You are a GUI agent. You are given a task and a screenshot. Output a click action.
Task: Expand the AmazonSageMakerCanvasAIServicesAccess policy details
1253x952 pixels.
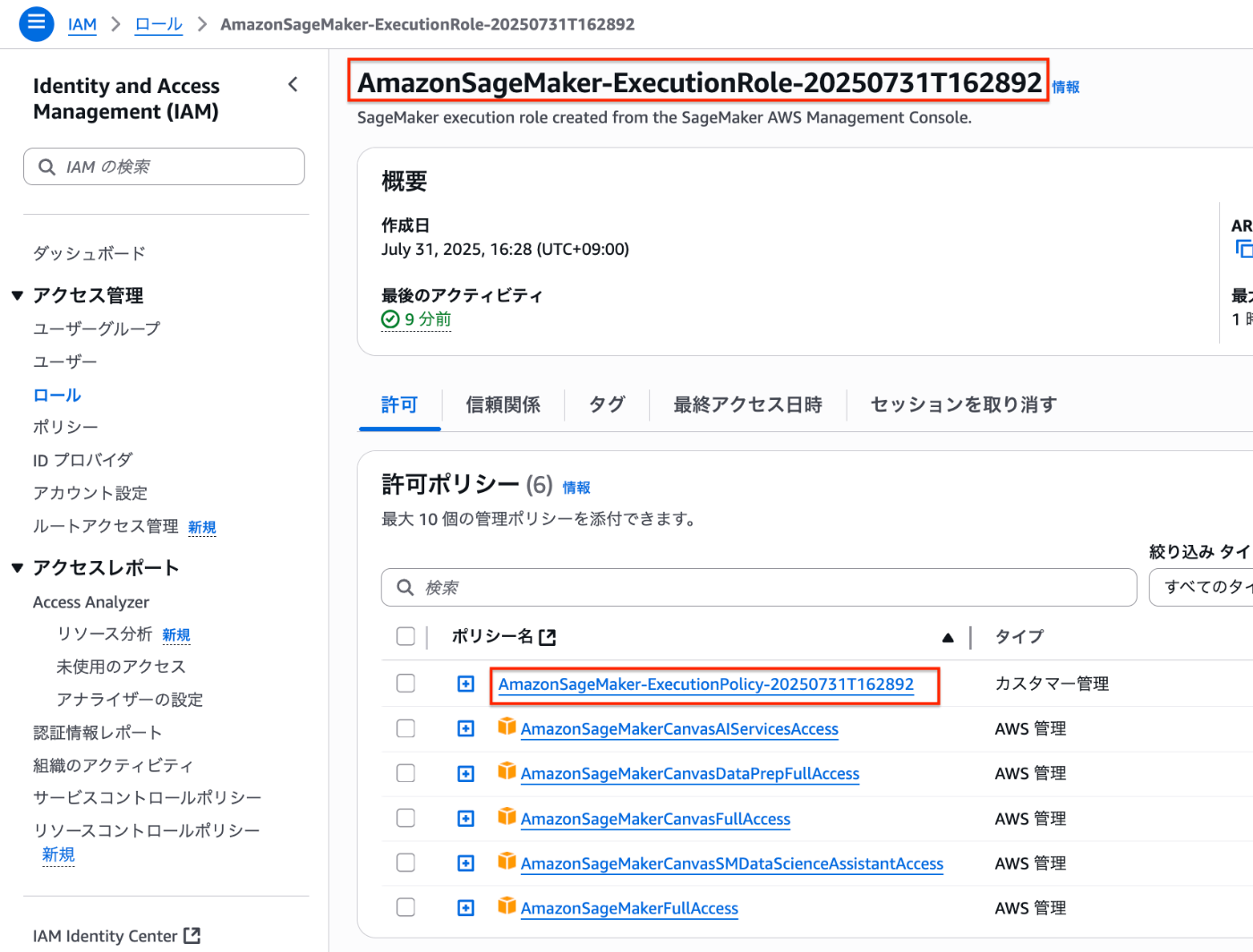[465, 728]
